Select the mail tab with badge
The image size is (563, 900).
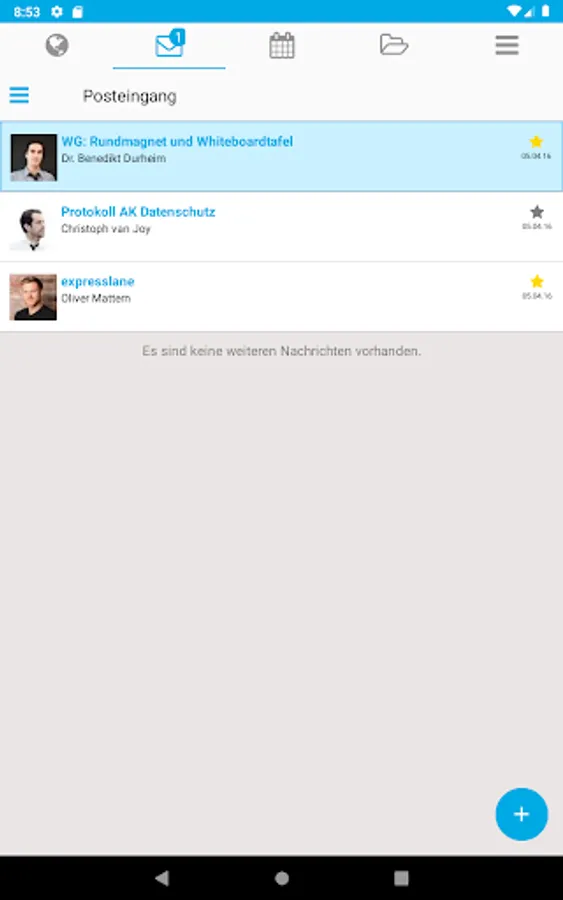[169, 44]
